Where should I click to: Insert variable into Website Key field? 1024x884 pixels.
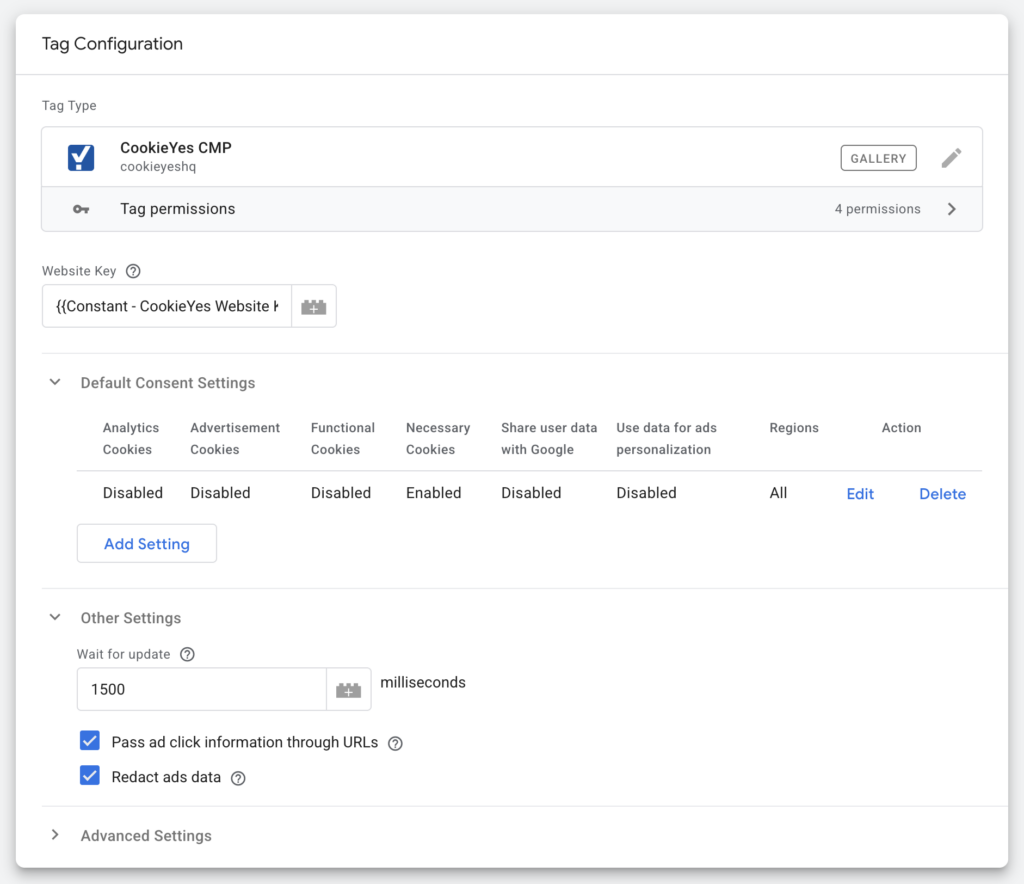(313, 306)
